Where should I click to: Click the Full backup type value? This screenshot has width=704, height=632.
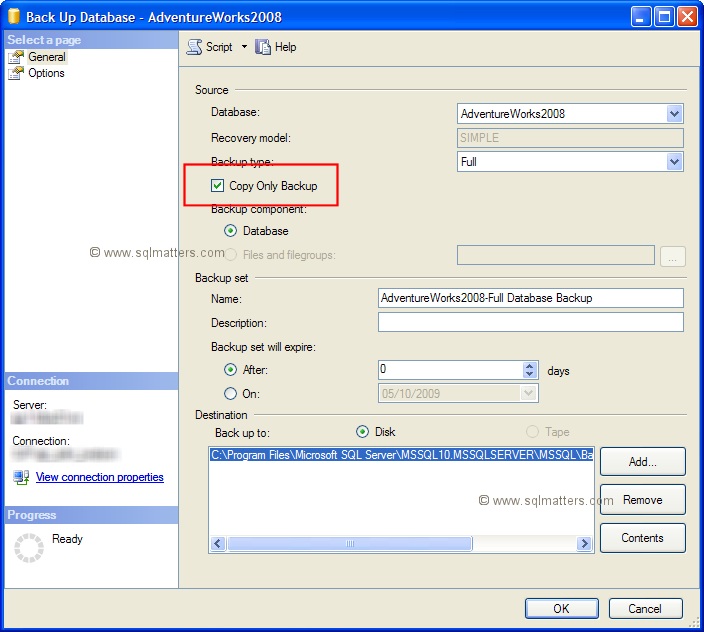[469, 162]
